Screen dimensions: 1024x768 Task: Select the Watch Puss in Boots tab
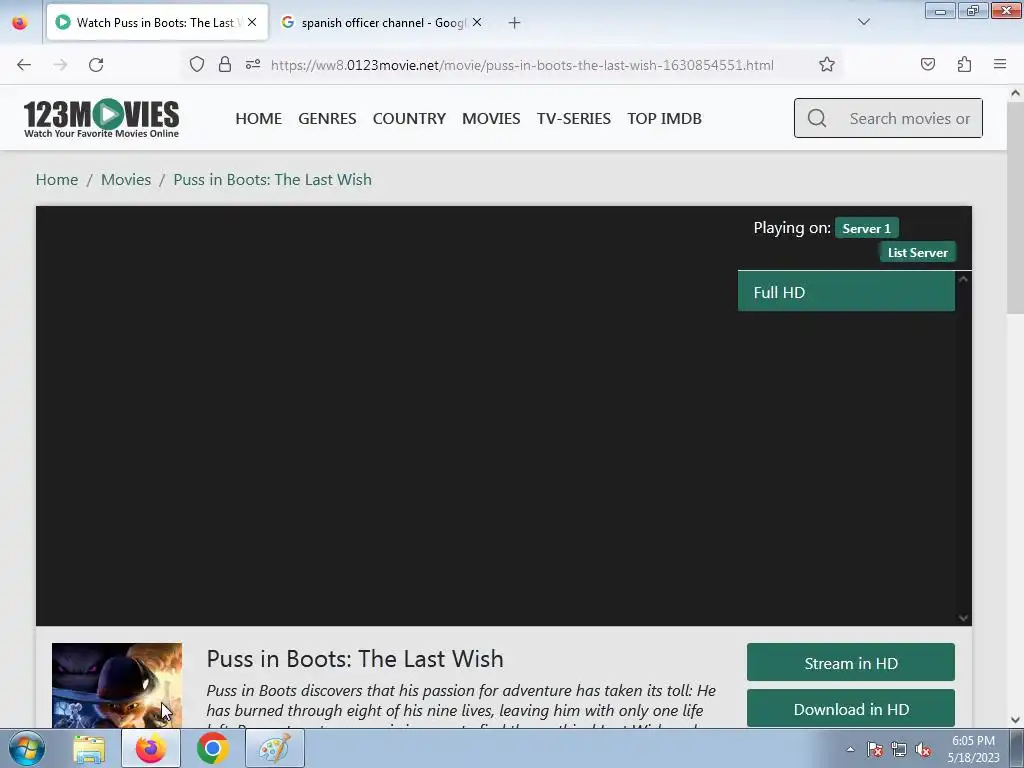tap(157, 23)
